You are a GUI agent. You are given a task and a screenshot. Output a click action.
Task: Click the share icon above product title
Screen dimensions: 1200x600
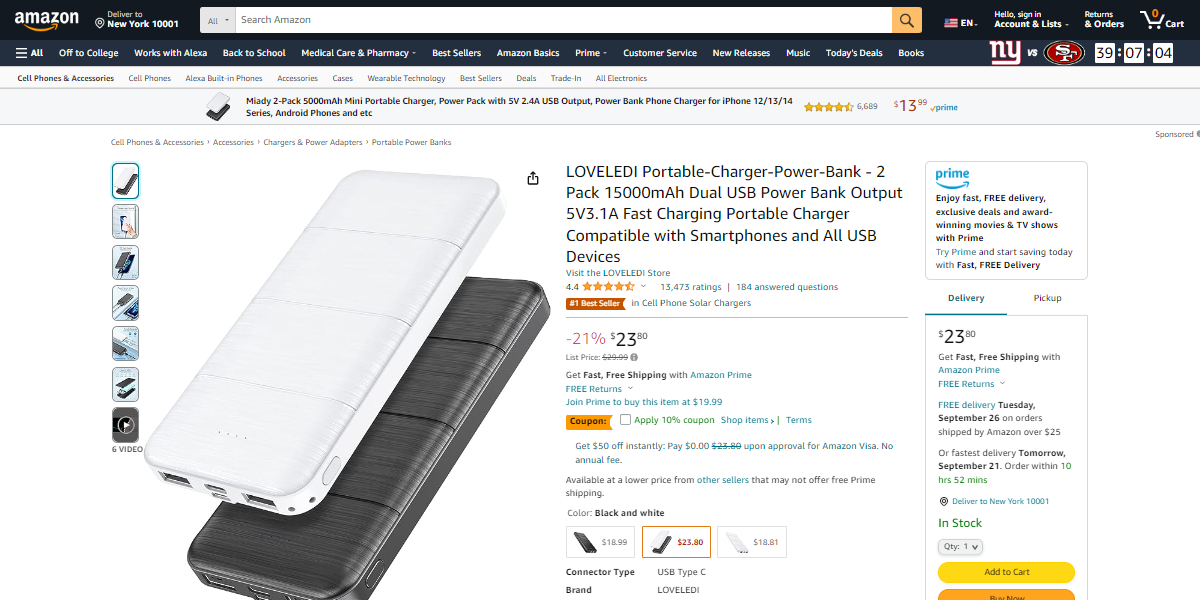point(533,178)
